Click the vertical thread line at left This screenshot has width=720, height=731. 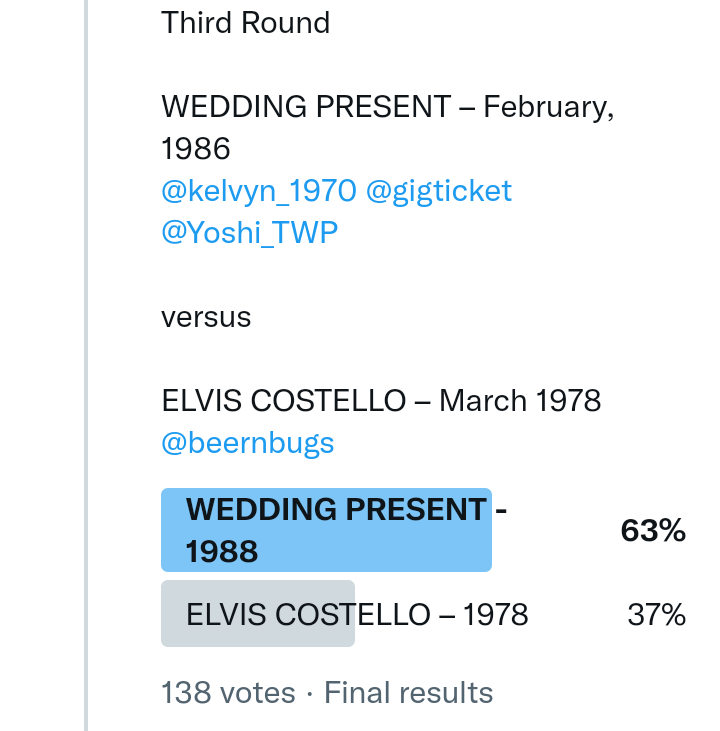(x=86, y=365)
